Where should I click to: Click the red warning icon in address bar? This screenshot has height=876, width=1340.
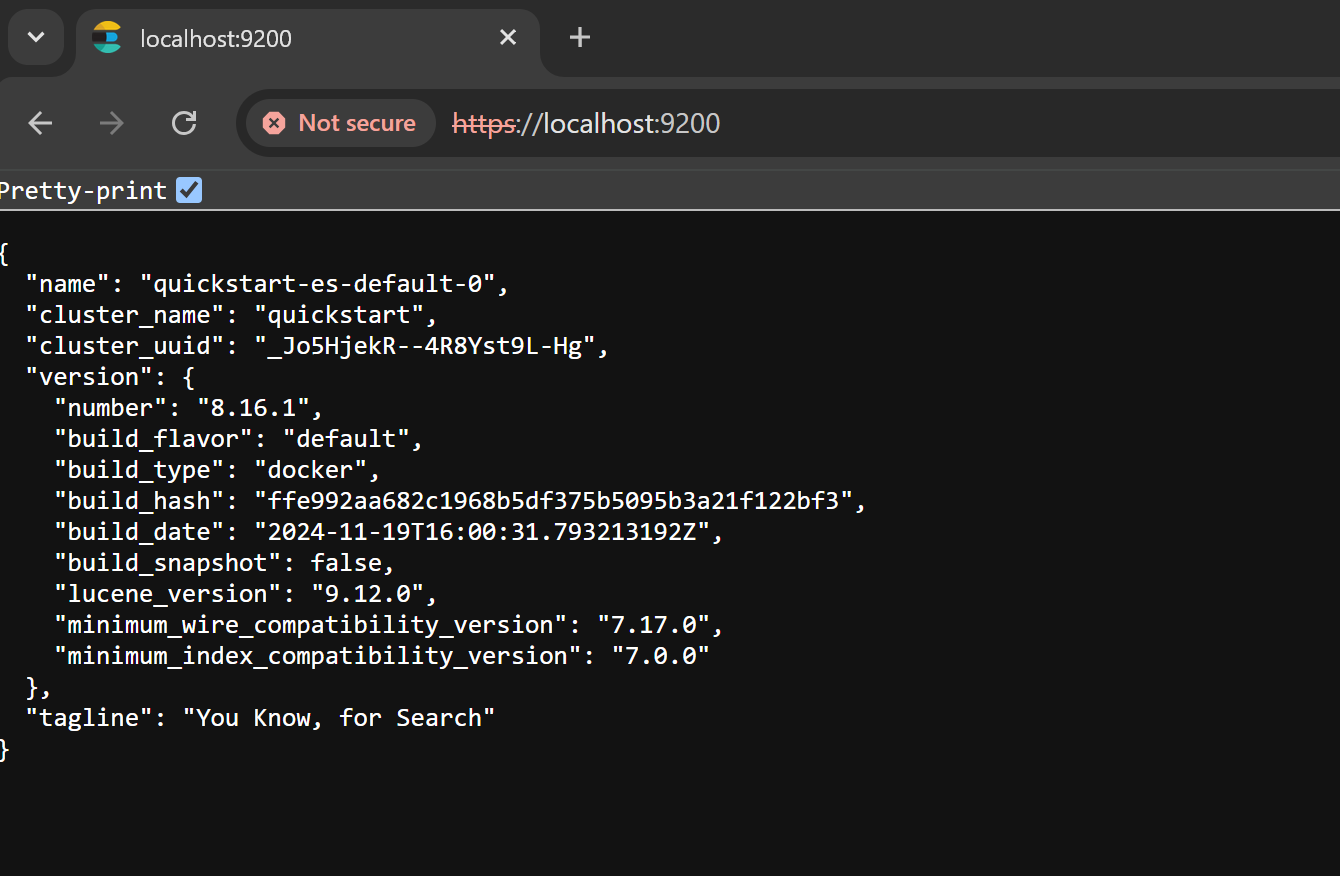point(273,123)
